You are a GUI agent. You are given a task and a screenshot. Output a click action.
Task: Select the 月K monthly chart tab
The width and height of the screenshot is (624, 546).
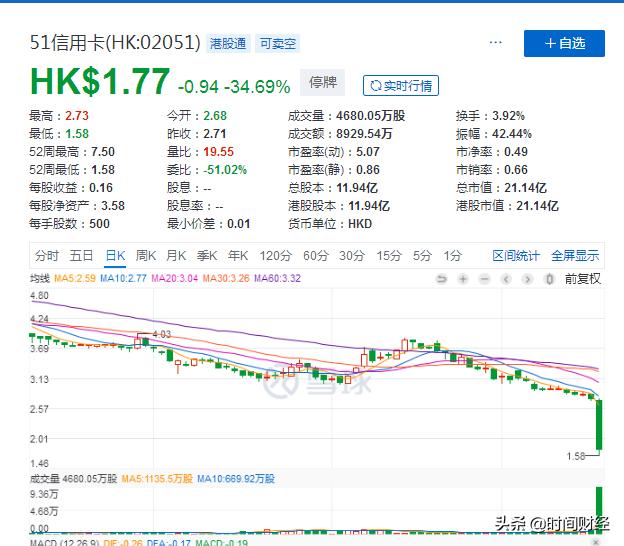[177, 256]
